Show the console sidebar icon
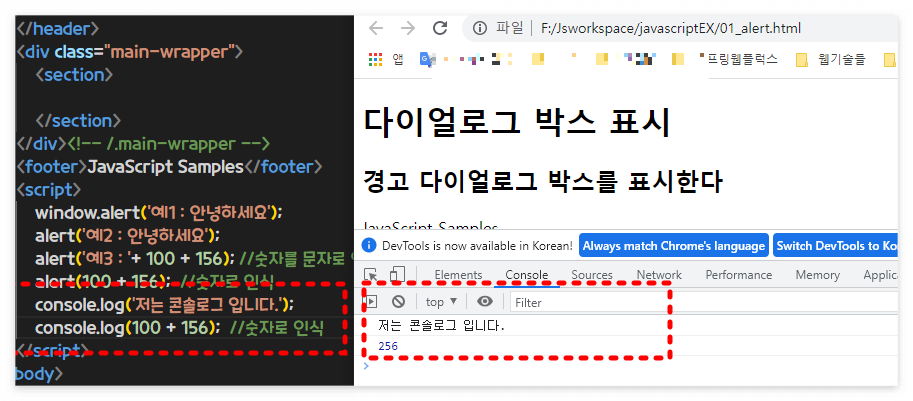 (x=370, y=301)
